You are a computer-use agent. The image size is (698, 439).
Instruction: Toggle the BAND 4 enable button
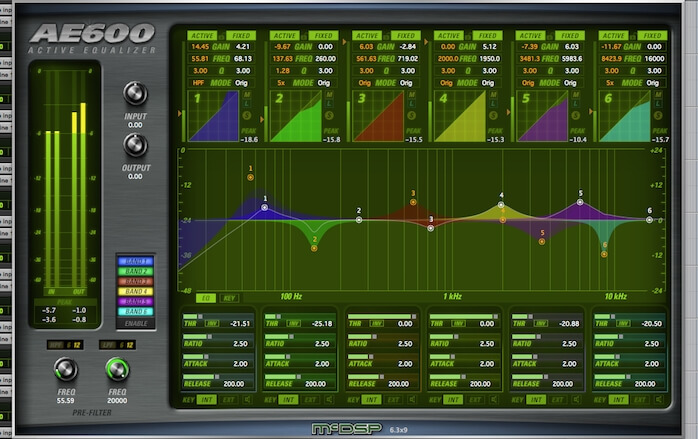(x=134, y=291)
